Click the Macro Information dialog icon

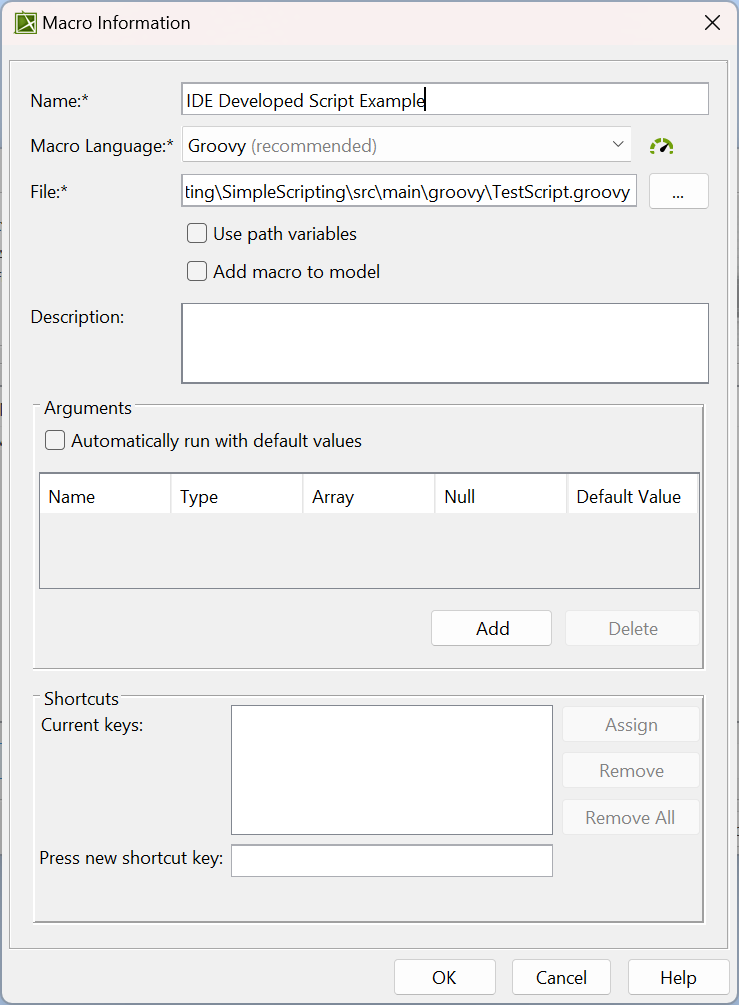(x=25, y=22)
